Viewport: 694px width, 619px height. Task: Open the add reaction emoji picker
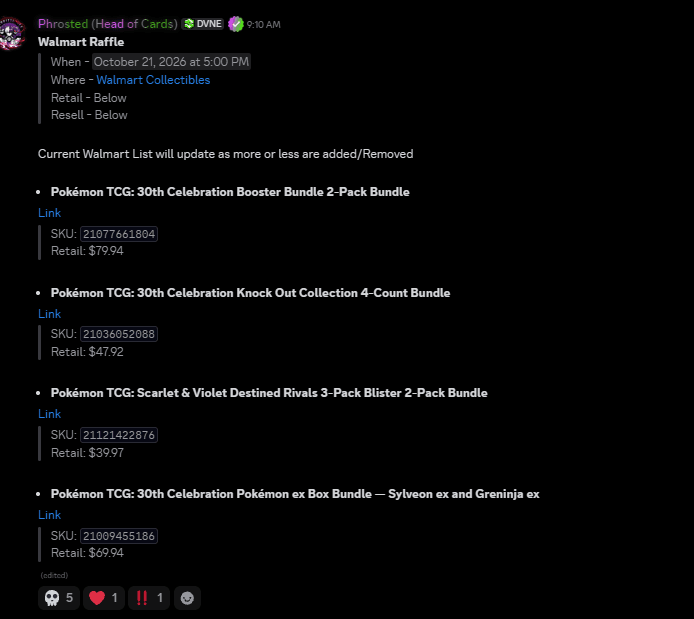(187, 598)
